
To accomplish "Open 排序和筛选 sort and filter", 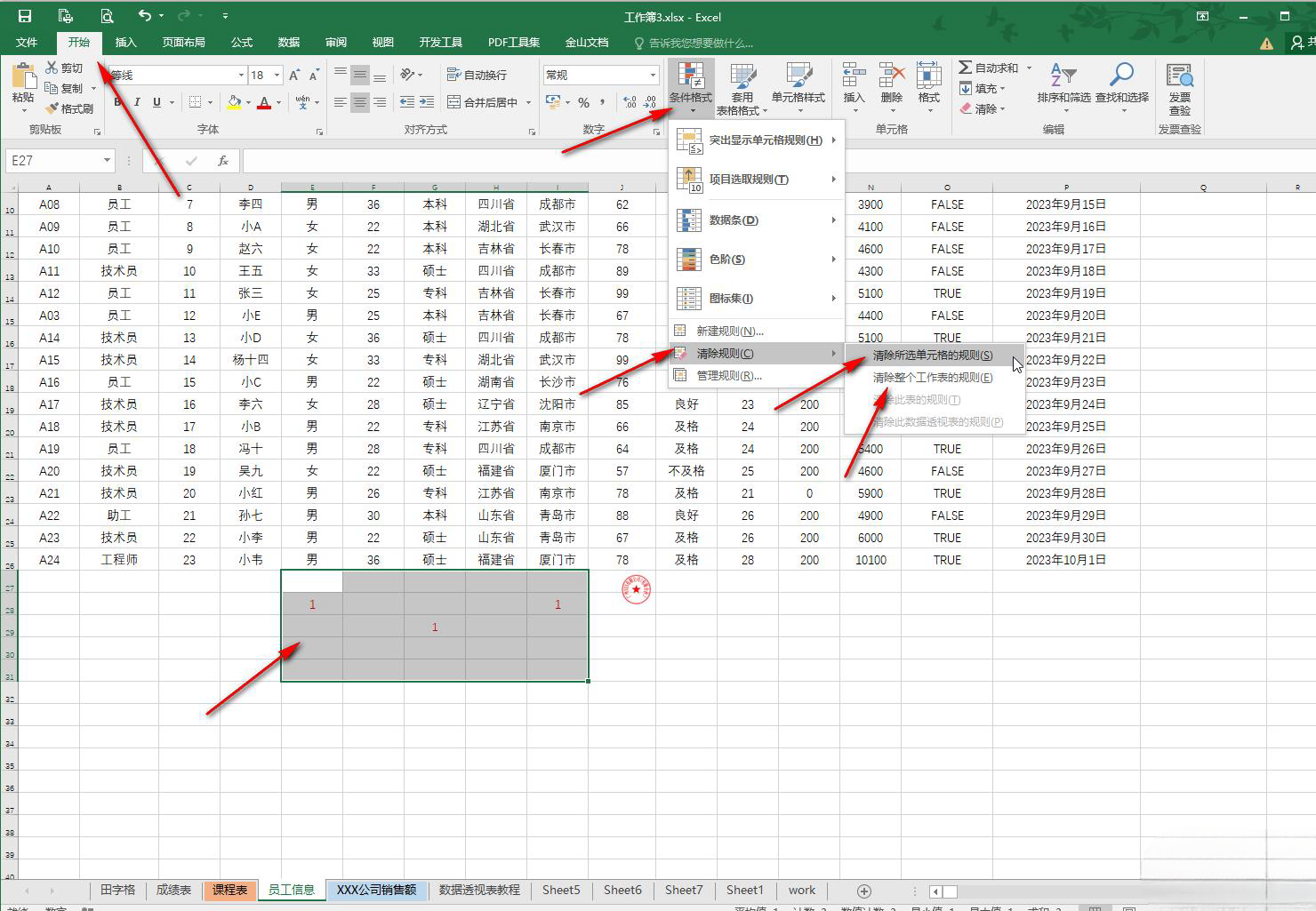I will (1063, 89).
